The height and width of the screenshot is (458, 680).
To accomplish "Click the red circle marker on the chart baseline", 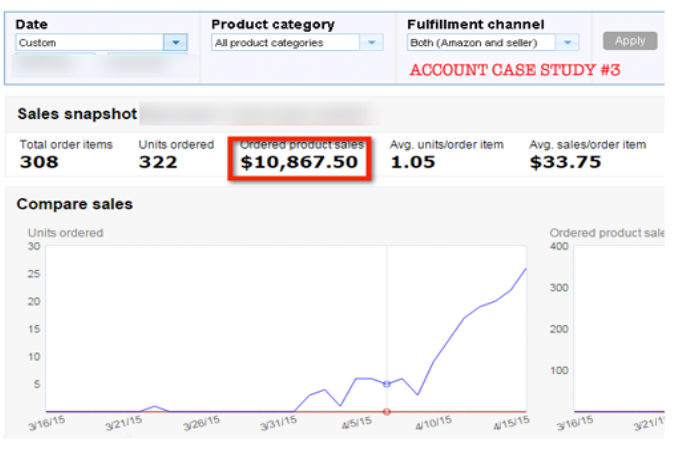I will click(x=387, y=411).
